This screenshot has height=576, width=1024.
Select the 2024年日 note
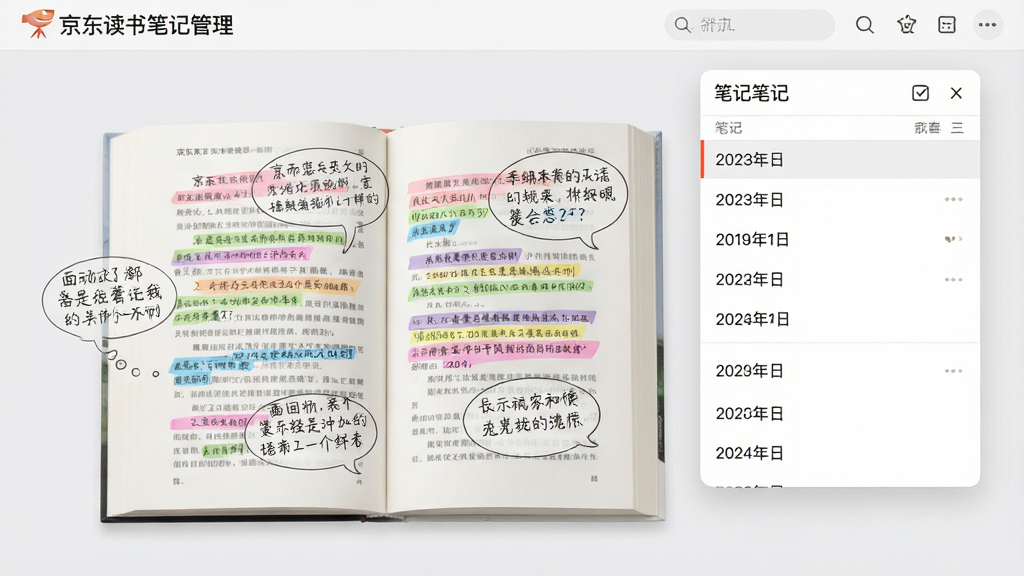coord(840,453)
